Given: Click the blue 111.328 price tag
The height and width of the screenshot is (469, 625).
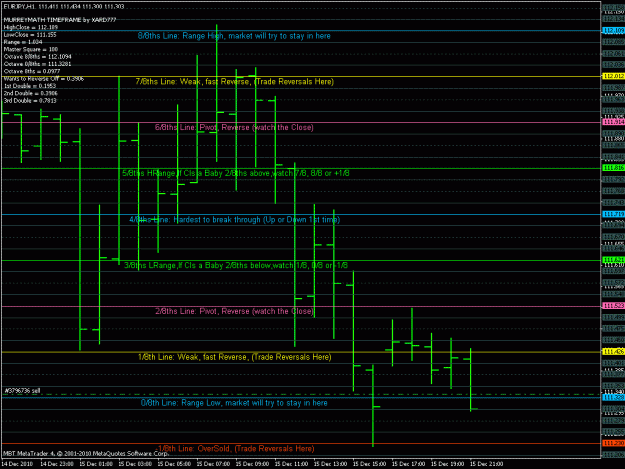Looking at the screenshot, I should coord(613,398).
